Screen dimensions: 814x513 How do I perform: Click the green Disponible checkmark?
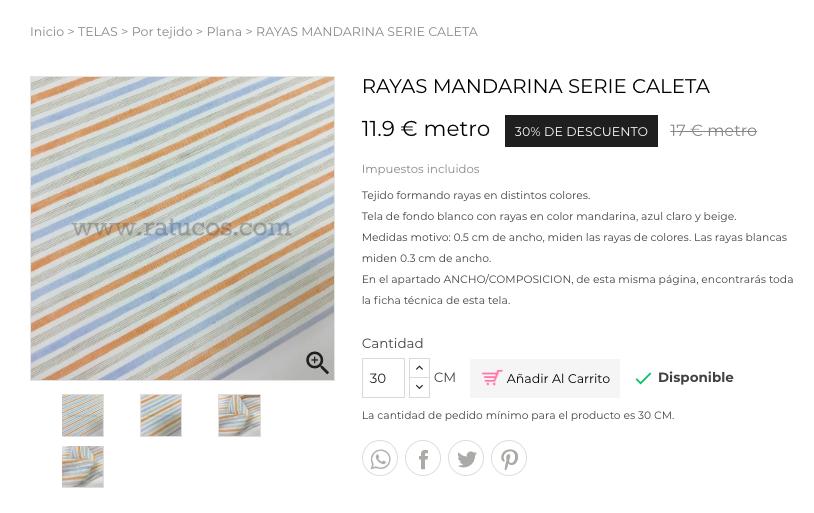pyautogui.click(x=643, y=378)
